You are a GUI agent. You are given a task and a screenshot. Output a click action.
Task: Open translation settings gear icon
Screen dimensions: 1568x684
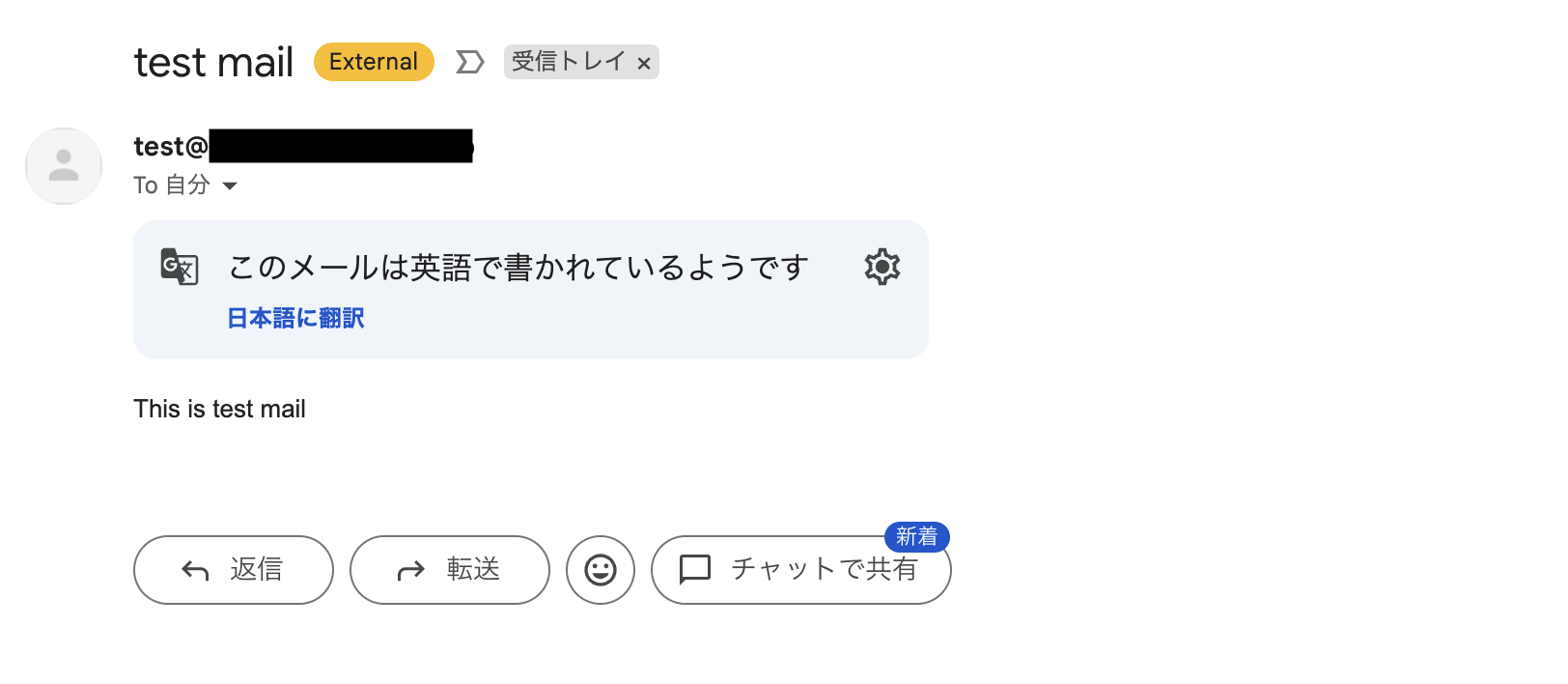[x=882, y=267]
